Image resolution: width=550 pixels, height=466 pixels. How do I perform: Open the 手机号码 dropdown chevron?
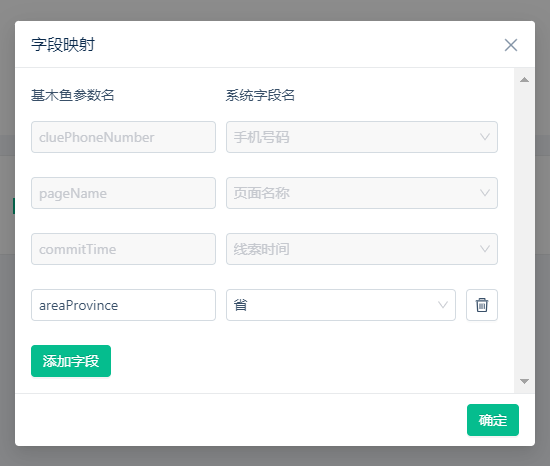coord(485,137)
